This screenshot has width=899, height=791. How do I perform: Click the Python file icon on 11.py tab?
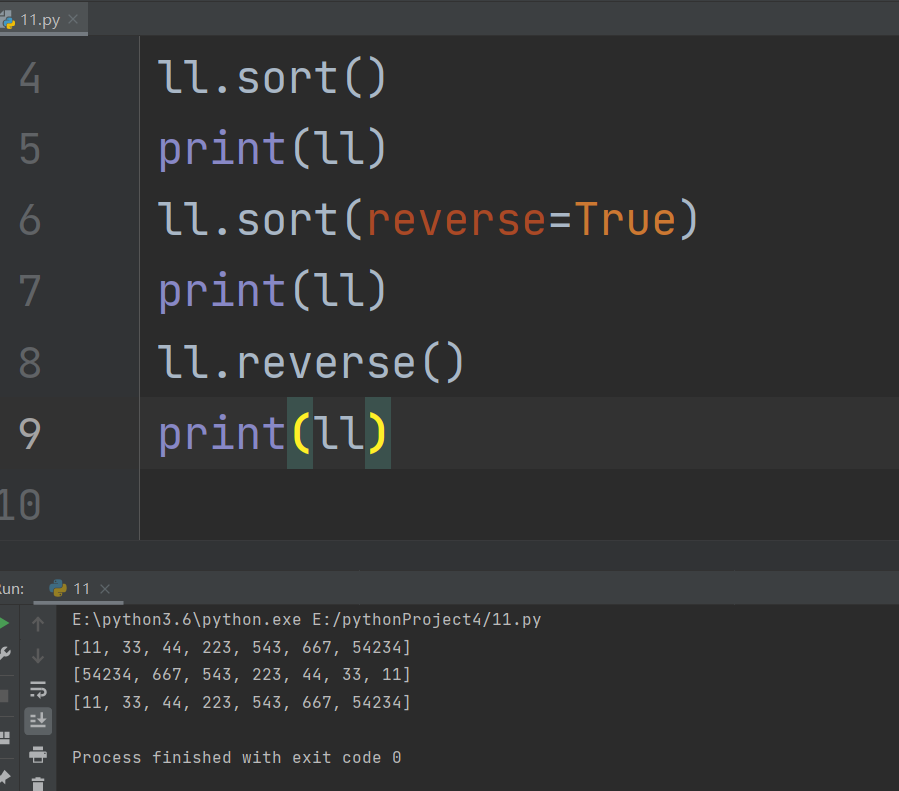[7, 20]
